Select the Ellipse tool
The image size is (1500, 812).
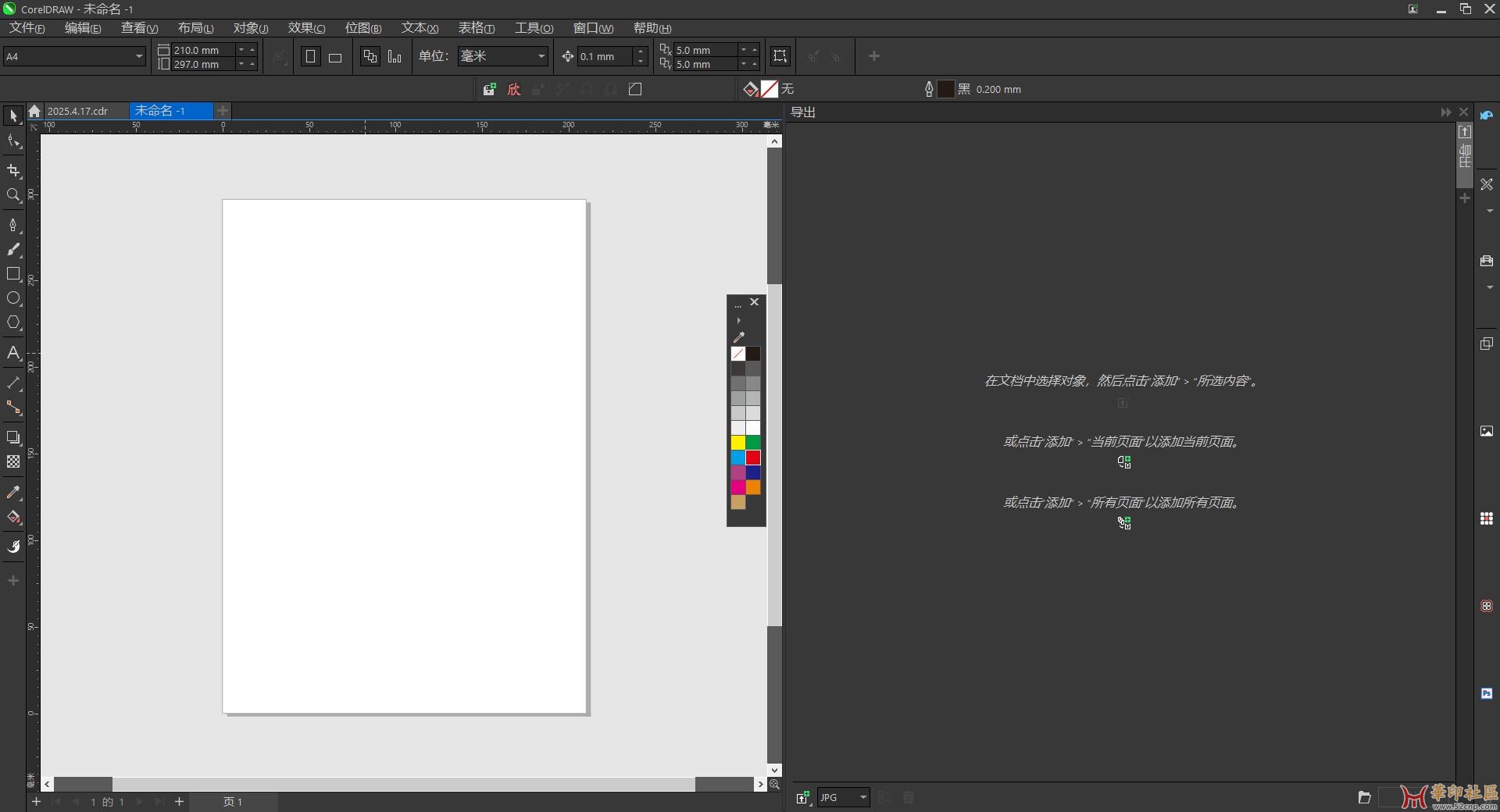tap(13, 298)
